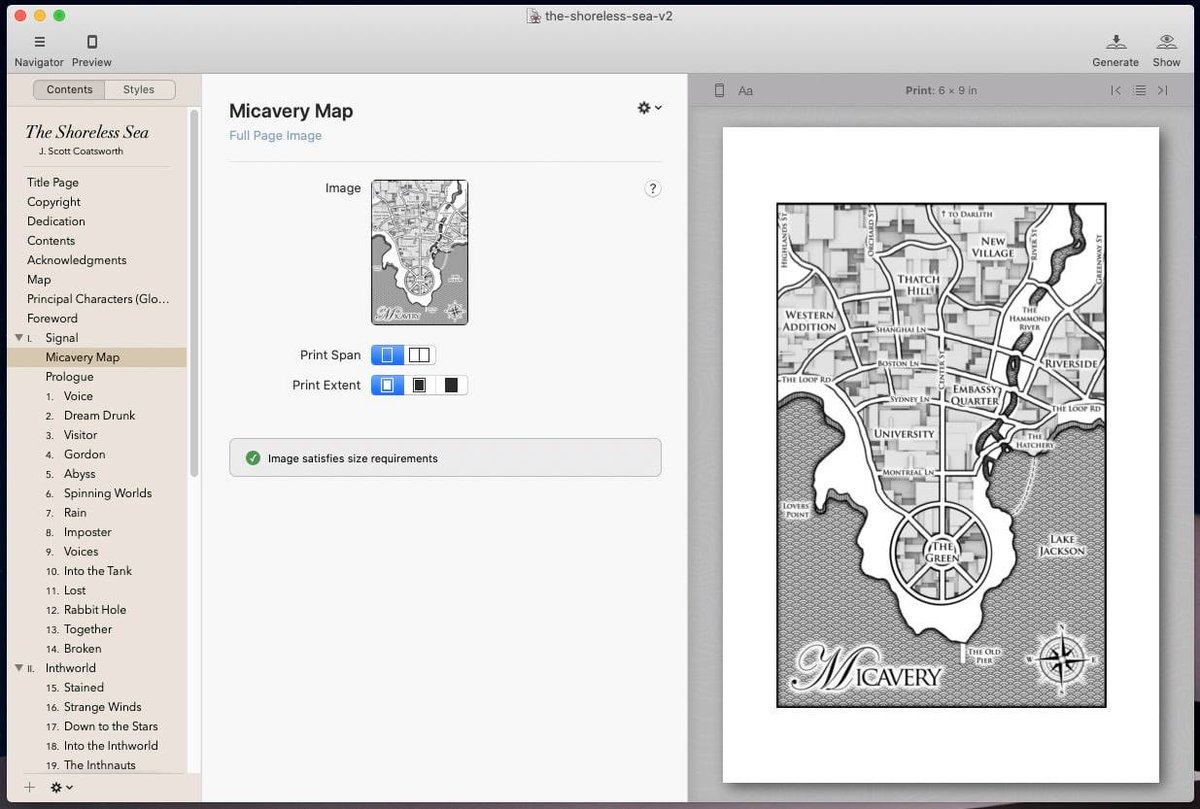
Task: Click the Preview device icon
Action: tap(92, 42)
